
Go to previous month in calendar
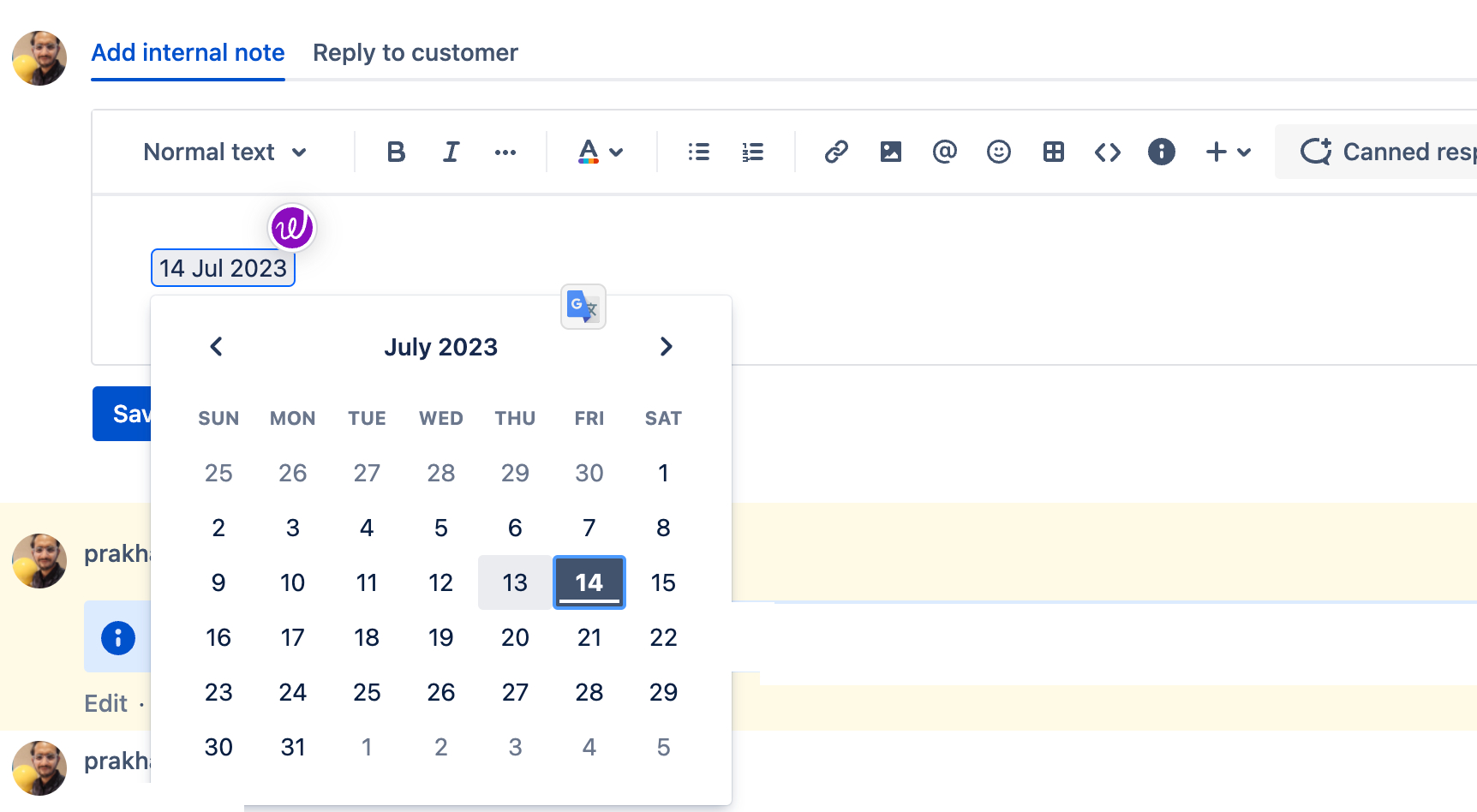(x=217, y=347)
